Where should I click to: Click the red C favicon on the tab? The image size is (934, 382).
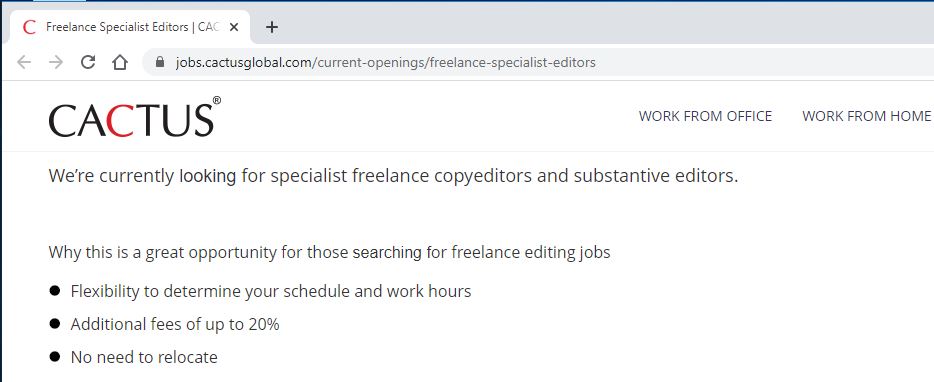(29, 27)
